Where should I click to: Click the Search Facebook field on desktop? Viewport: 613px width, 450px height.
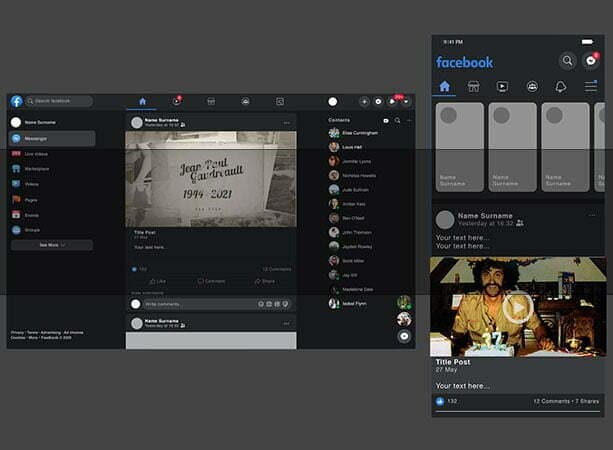[x=59, y=101]
